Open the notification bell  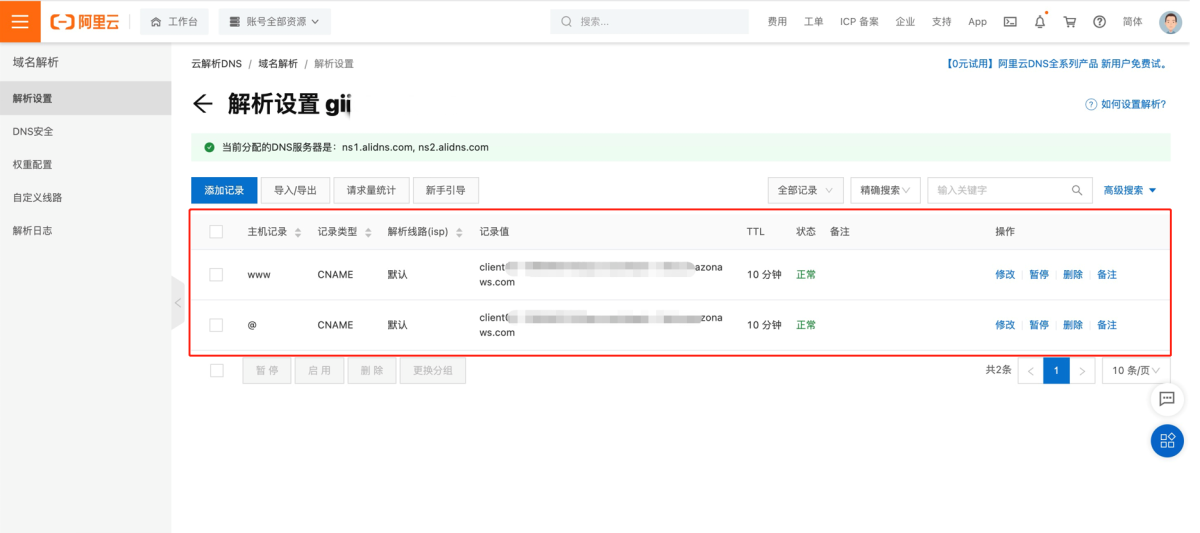[x=1040, y=21]
